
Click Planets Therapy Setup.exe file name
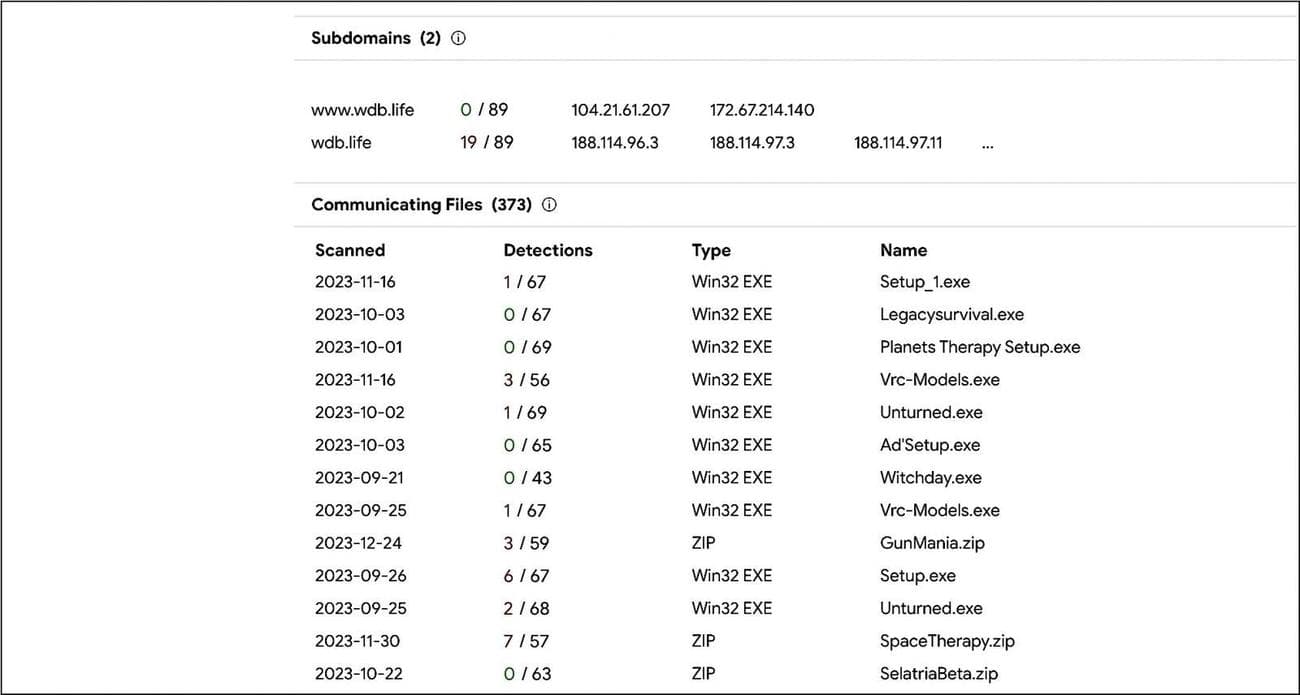coord(980,348)
